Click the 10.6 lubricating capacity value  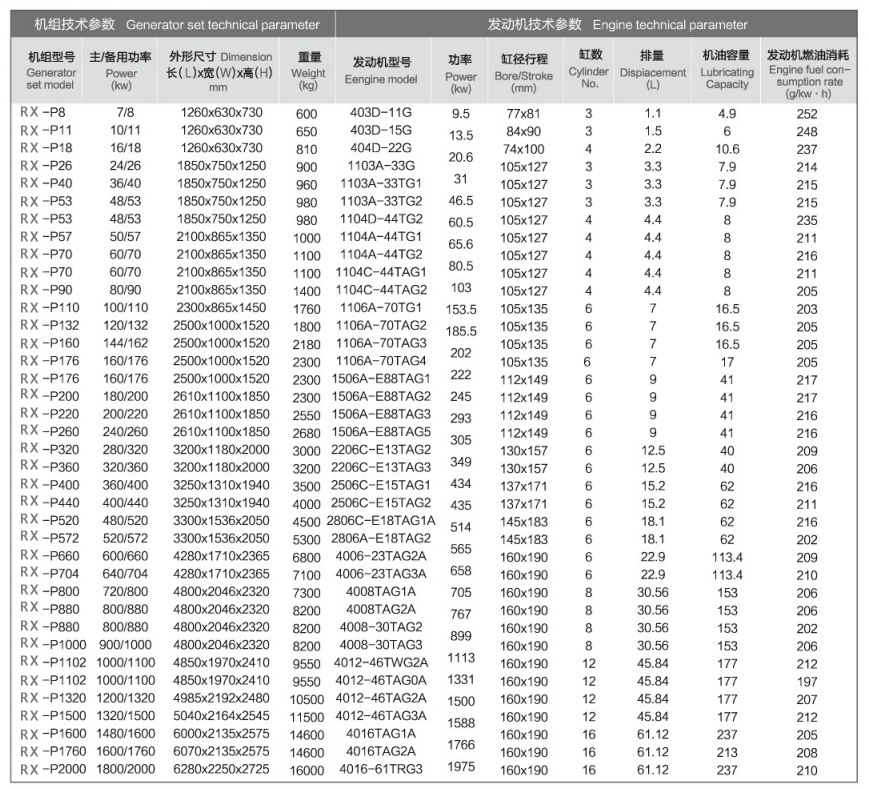(x=727, y=149)
